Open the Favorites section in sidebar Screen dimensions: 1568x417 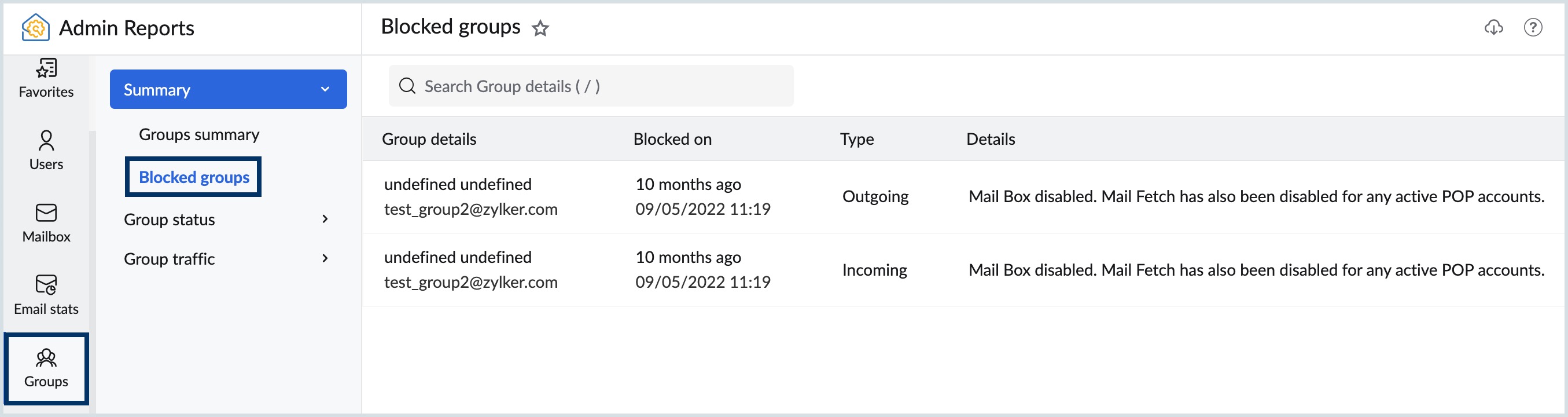tap(46, 79)
